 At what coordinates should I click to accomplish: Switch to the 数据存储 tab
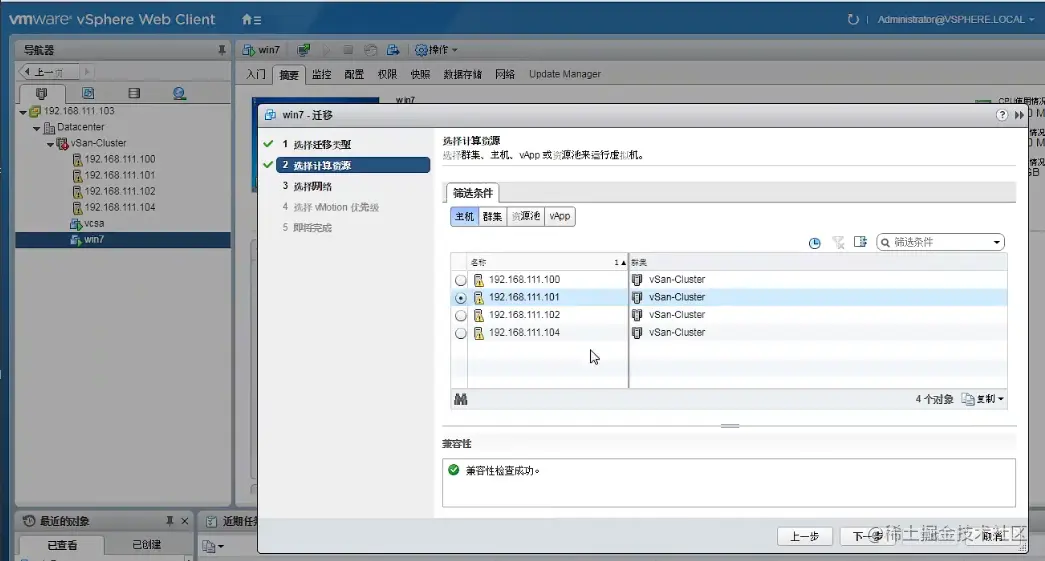tap(463, 74)
